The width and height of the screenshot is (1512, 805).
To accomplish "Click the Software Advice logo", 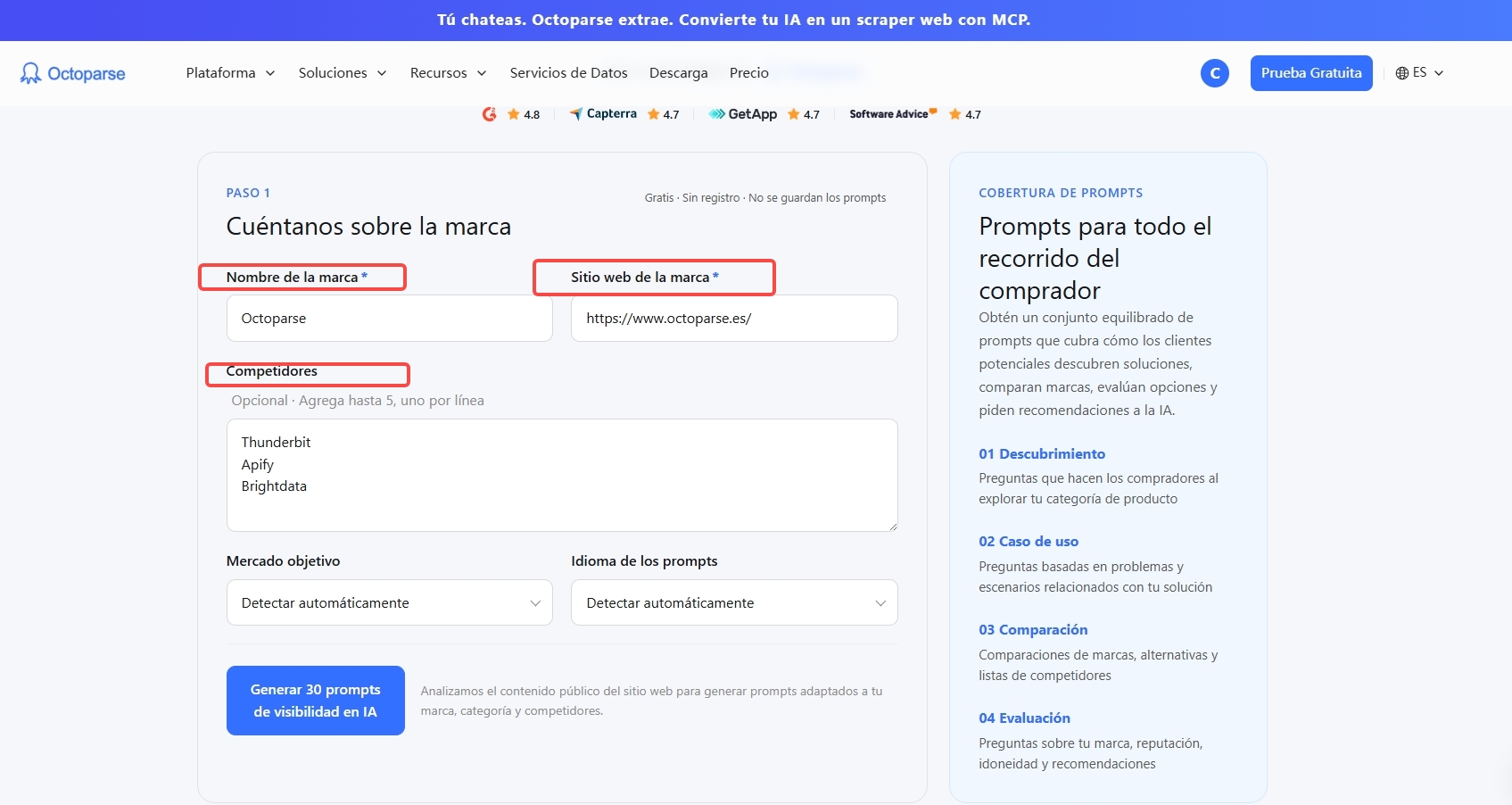I will pos(893,114).
